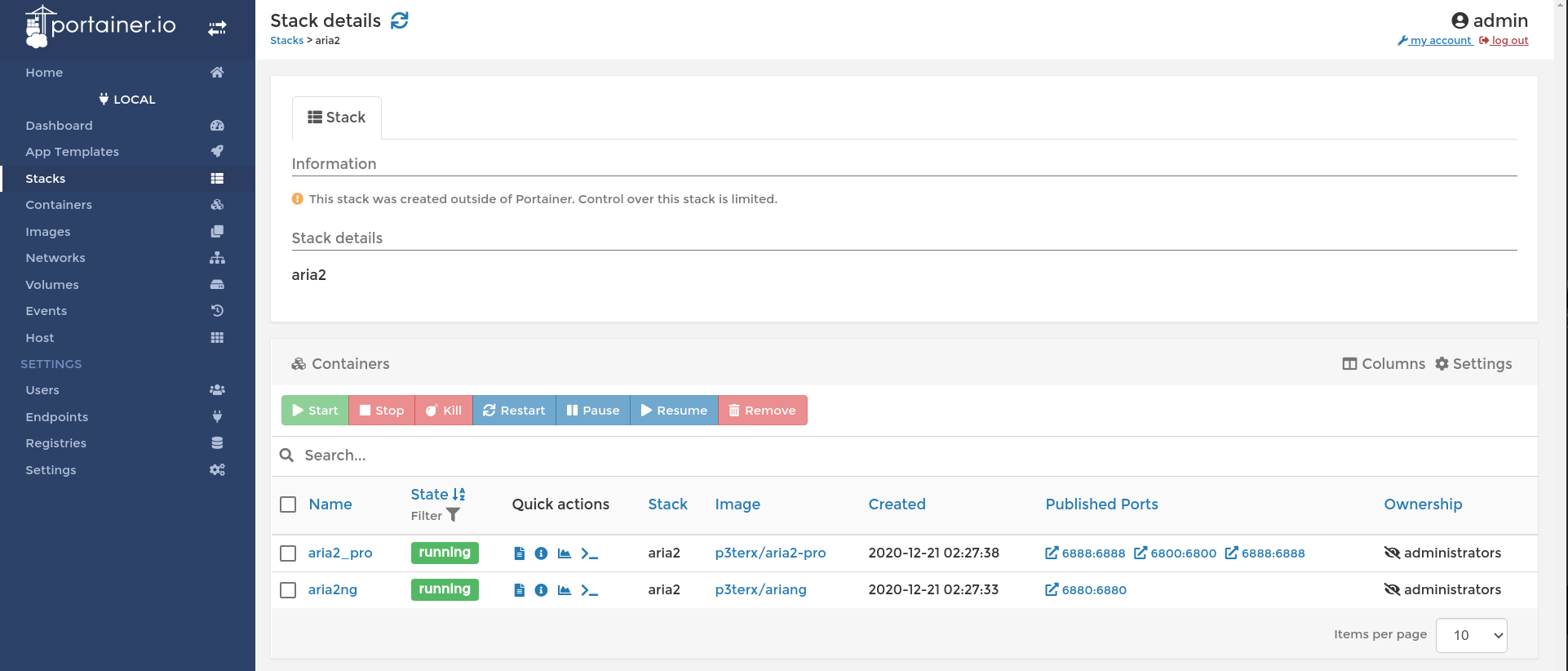Click inspect icon for aria2_pro container
This screenshot has width=1568, height=671.
coord(541,553)
